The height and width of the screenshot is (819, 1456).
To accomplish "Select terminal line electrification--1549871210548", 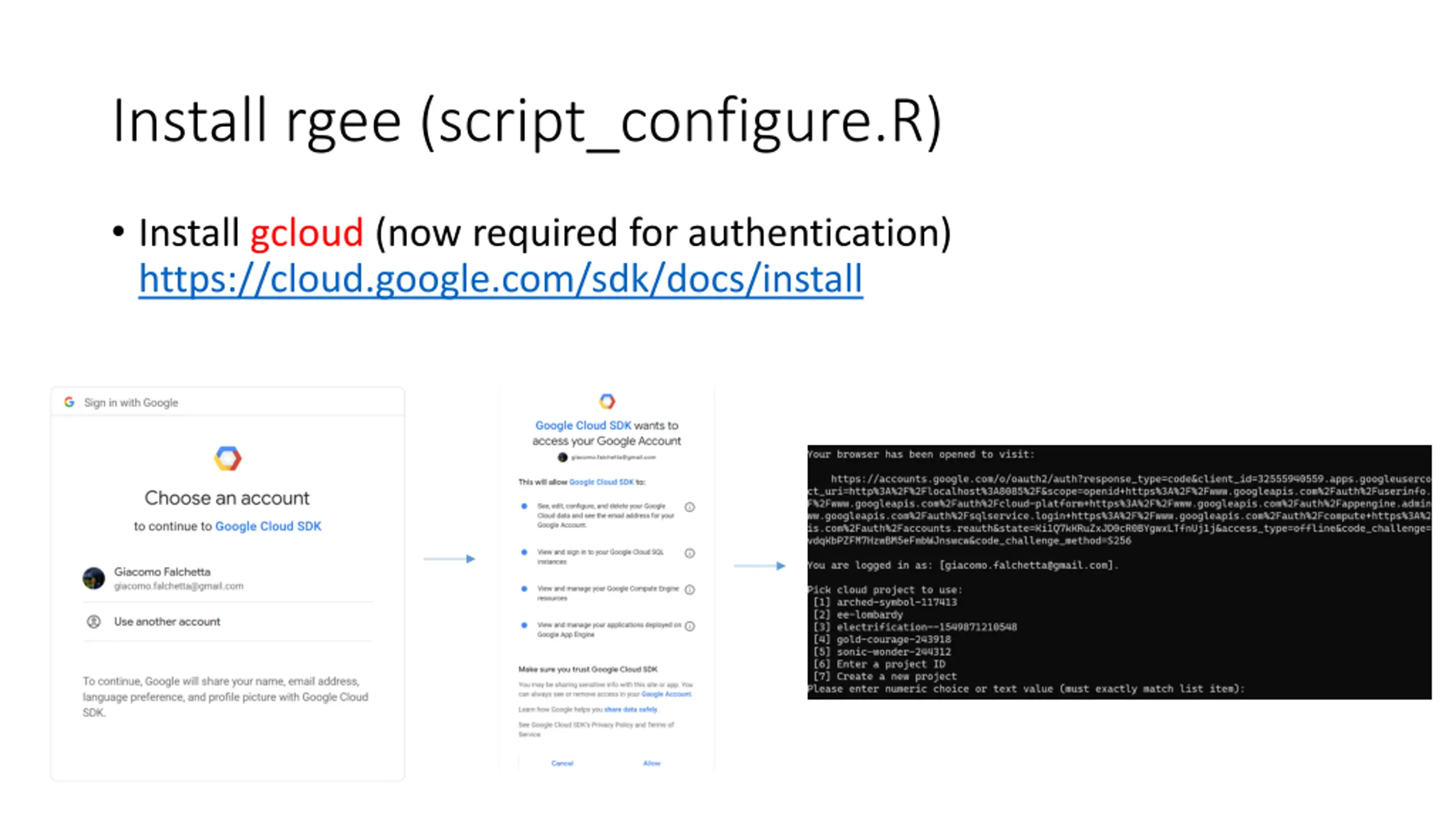I will tap(915, 627).
